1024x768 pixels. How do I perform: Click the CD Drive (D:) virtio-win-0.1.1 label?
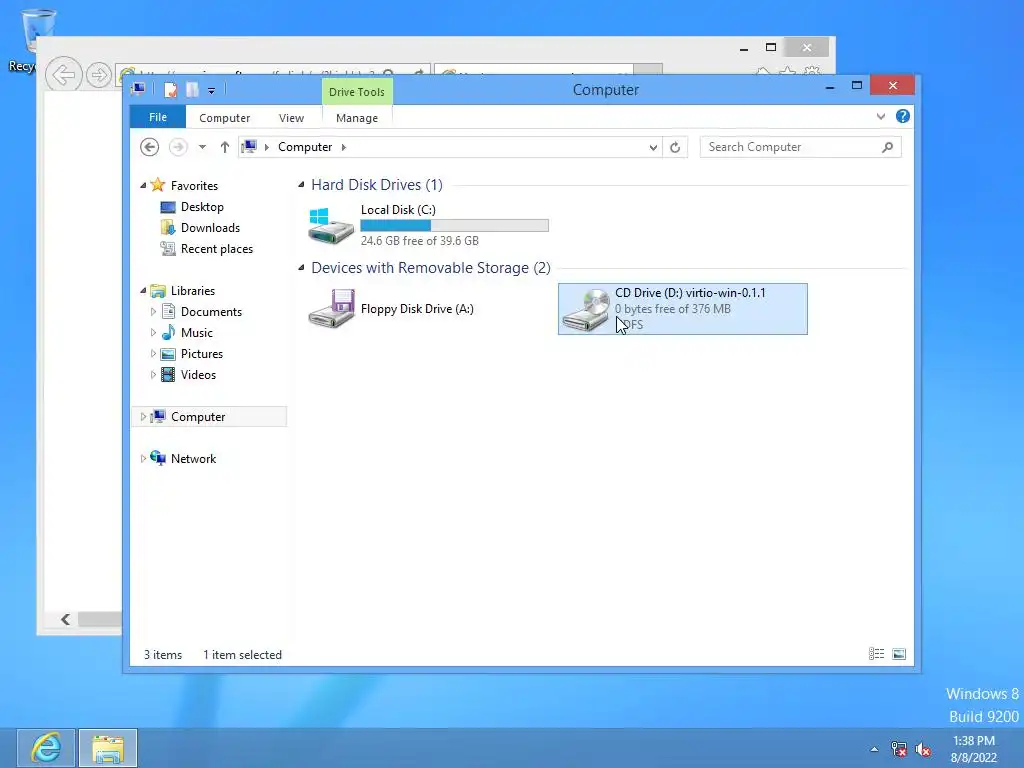tap(690, 293)
